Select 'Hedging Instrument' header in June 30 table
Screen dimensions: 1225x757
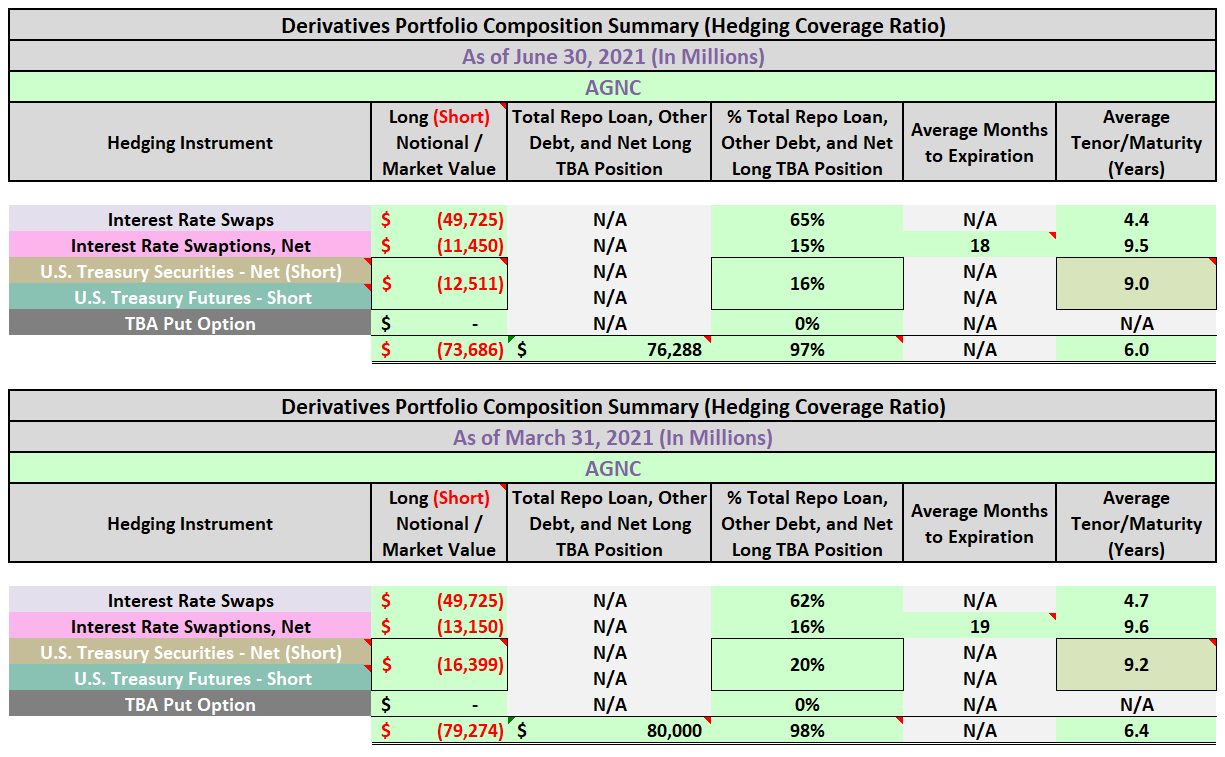pyautogui.click(x=190, y=143)
